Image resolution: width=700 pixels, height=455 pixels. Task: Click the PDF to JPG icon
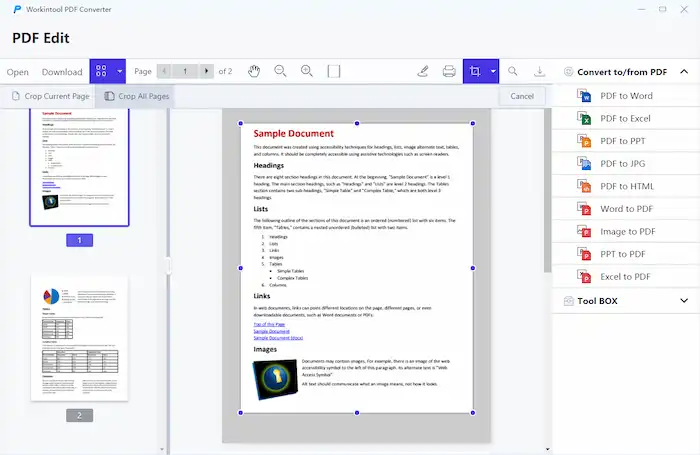tap(584, 163)
